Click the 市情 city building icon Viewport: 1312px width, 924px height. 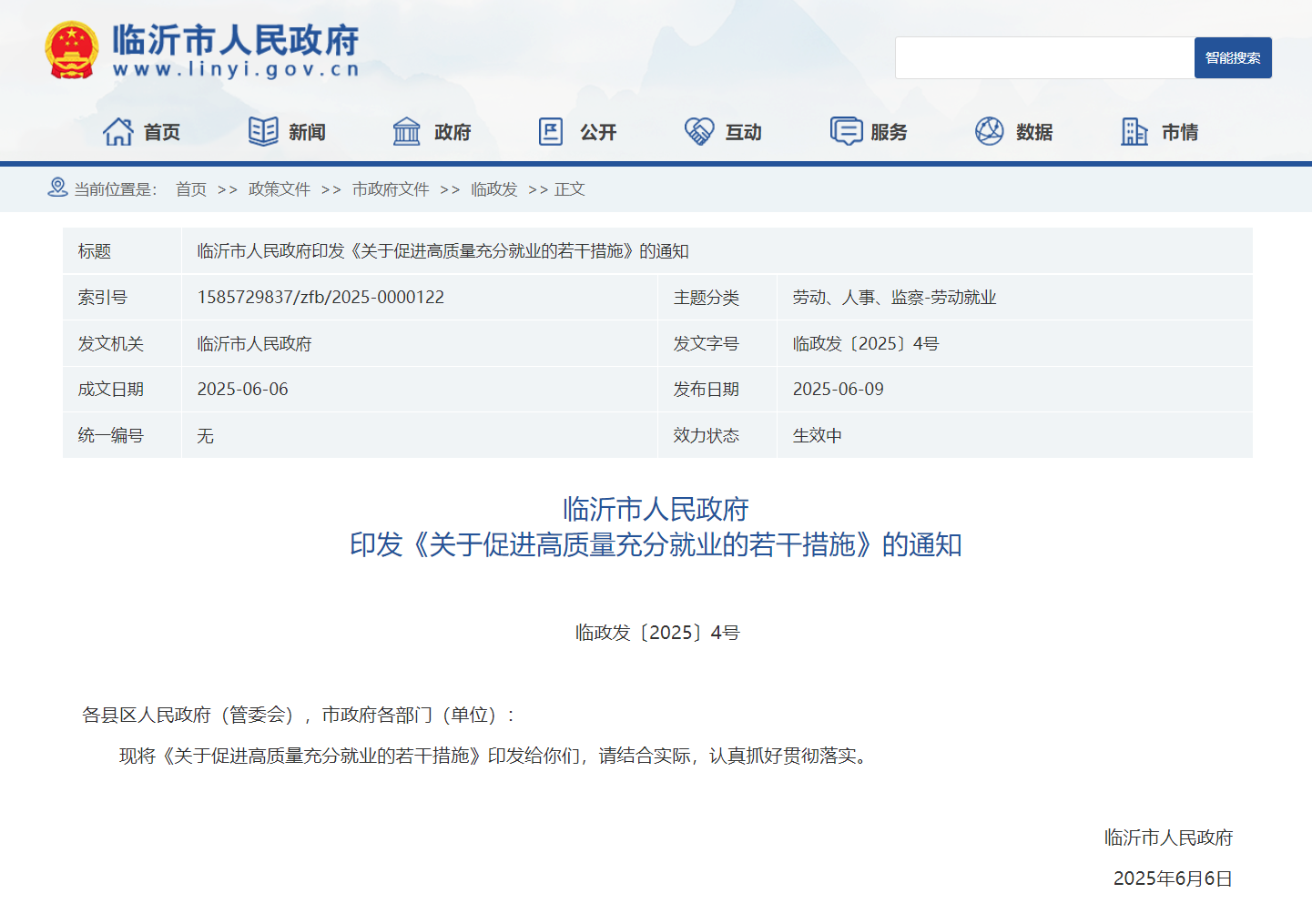pyautogui.click(x=1134, y=132)
